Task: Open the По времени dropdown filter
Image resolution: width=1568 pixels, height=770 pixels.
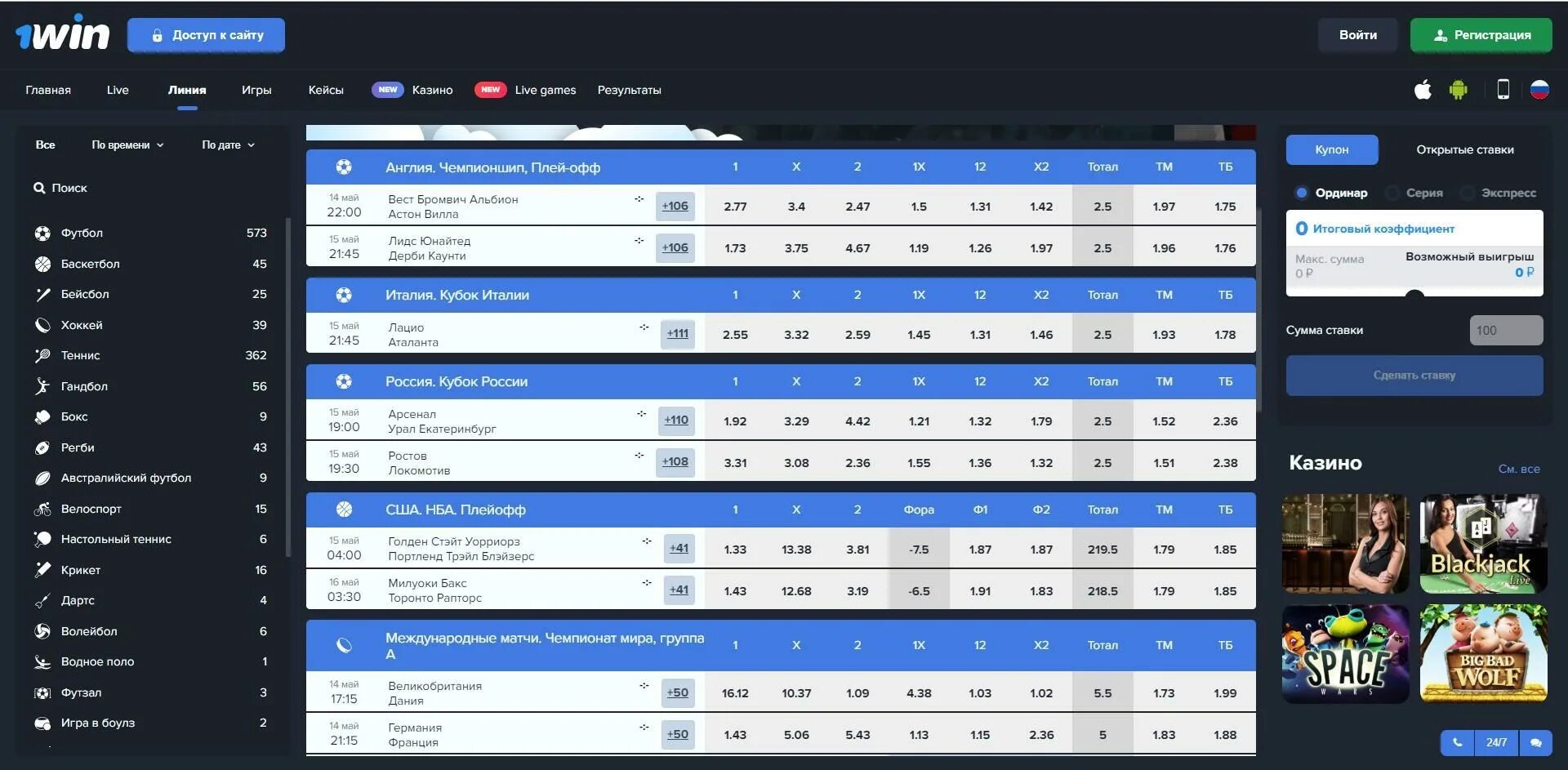Action: (x=127, y=145)
